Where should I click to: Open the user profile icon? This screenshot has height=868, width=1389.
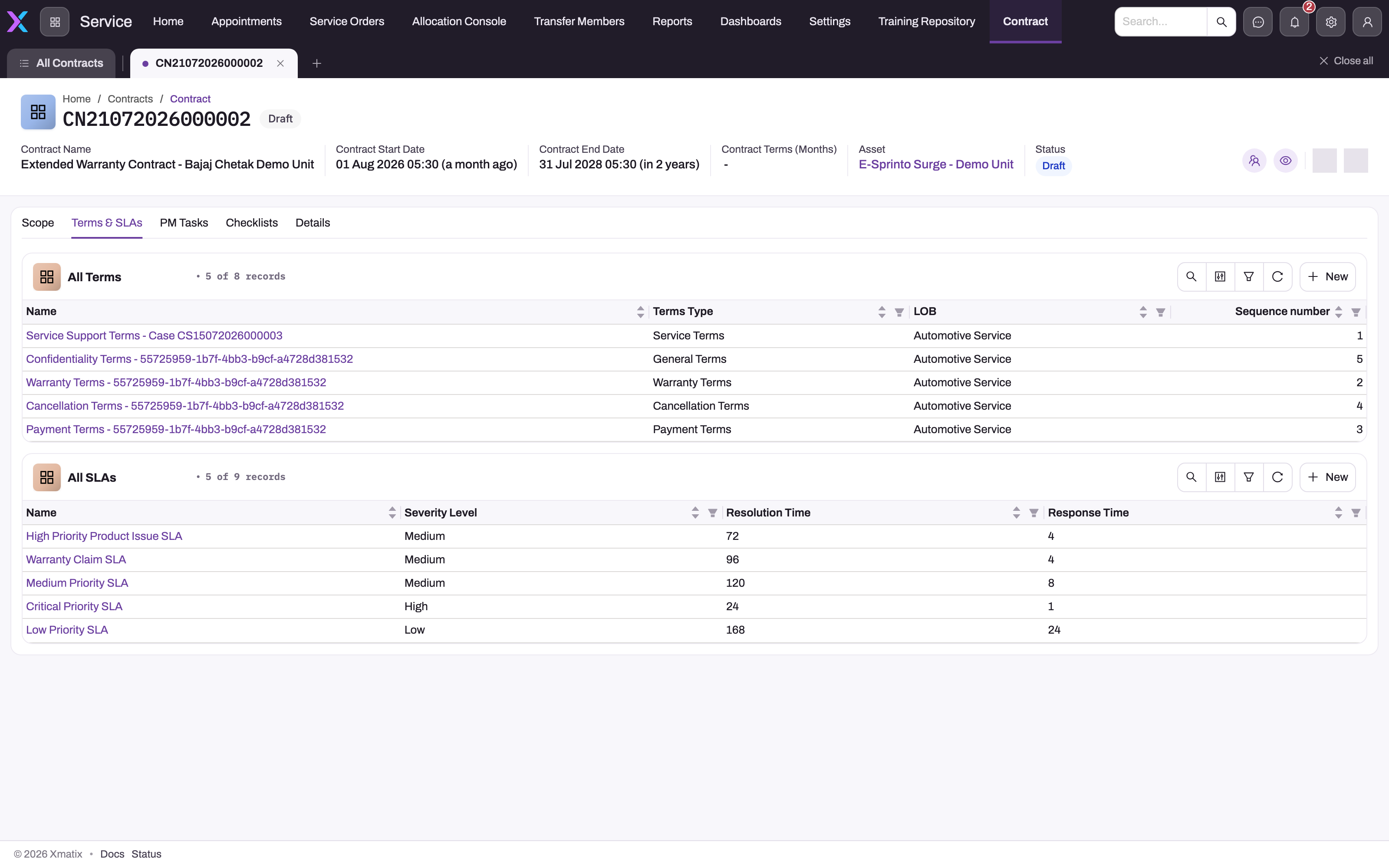tap(1367, 22)
